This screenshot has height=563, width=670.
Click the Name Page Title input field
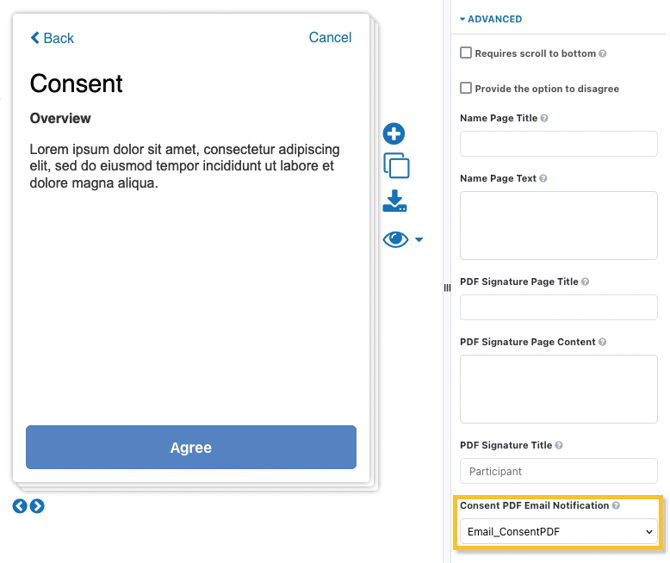[558, 144]
